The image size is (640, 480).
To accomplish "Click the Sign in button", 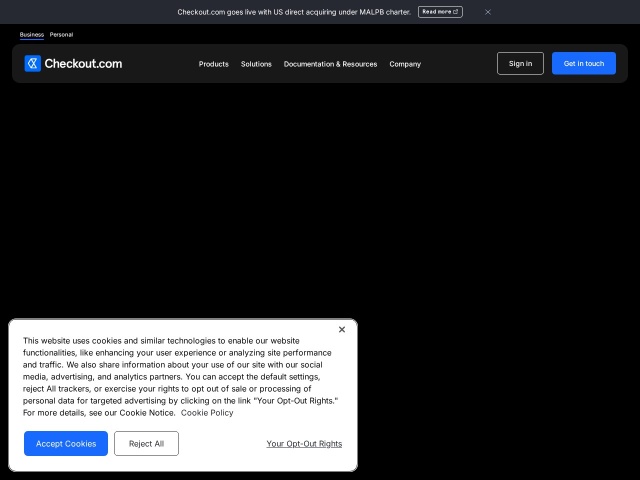I will tap(520, 63).
